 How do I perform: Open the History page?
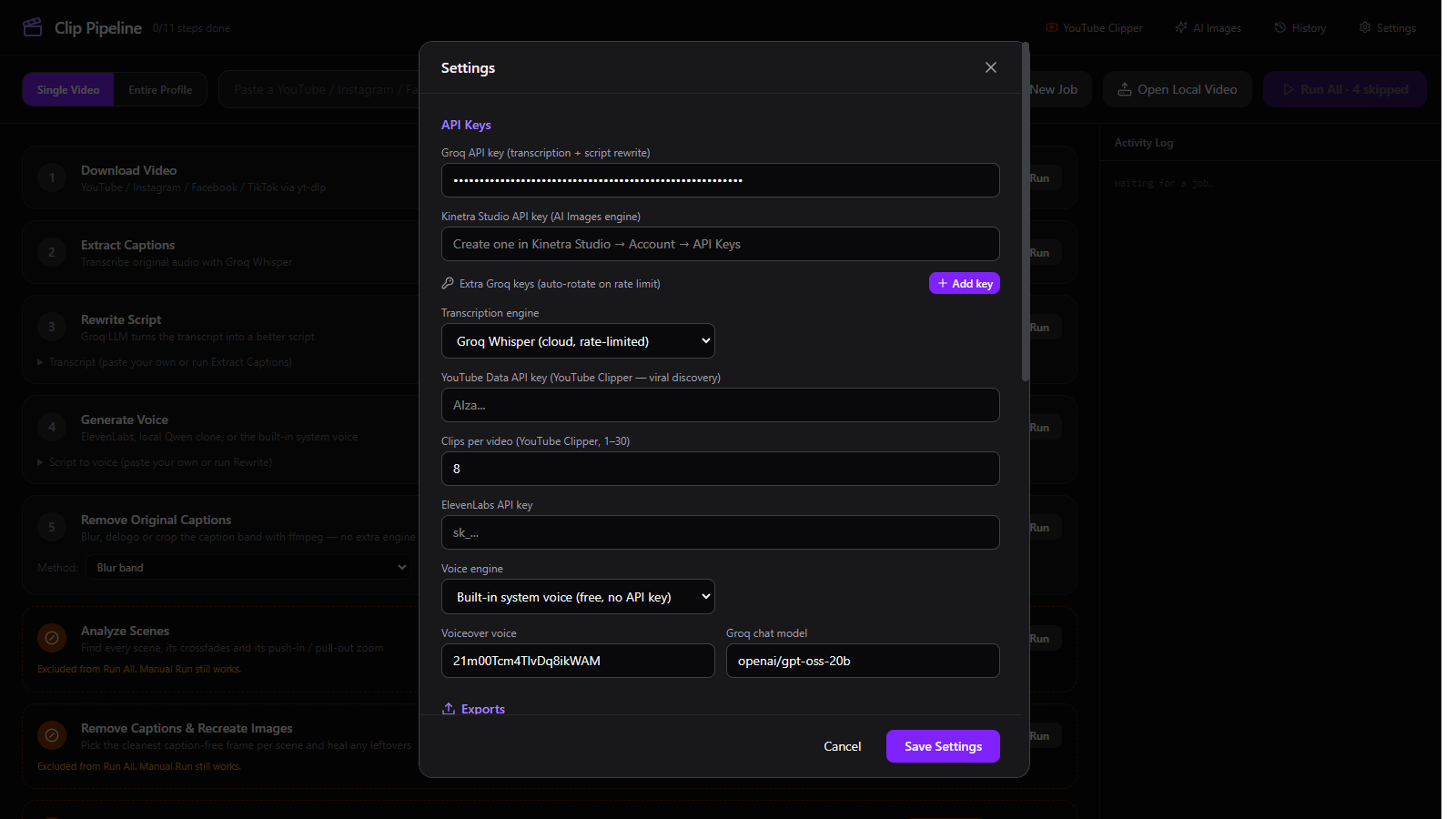1299,28
